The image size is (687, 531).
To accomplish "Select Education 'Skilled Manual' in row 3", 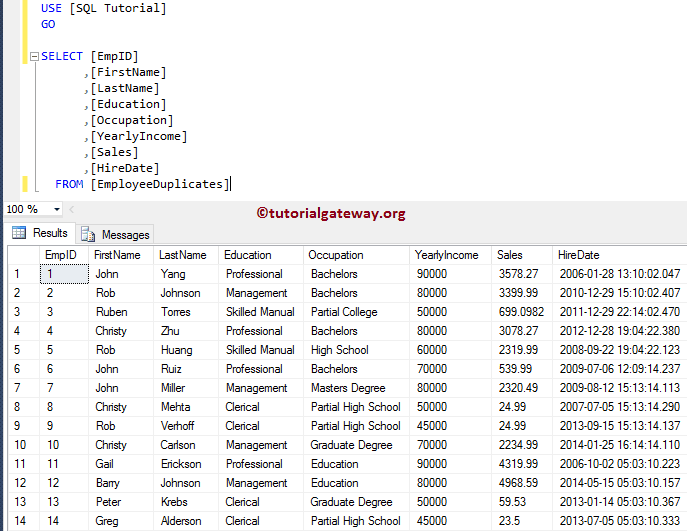I will 261,312.
